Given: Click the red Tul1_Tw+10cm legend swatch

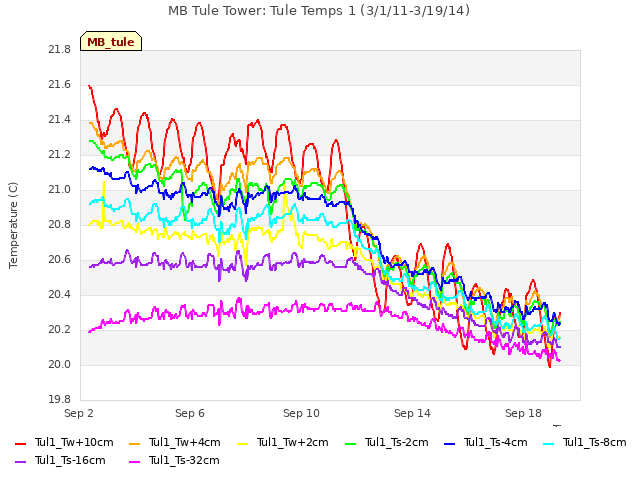Looking at the screenshot, I should [x=20, y=444].
